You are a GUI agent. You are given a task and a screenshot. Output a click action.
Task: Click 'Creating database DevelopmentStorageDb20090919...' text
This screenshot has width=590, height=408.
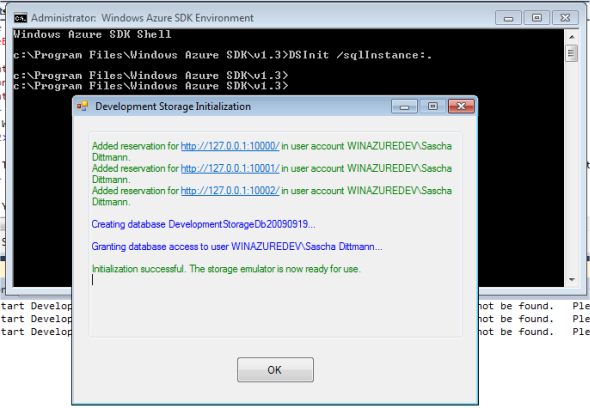point(204,224)
